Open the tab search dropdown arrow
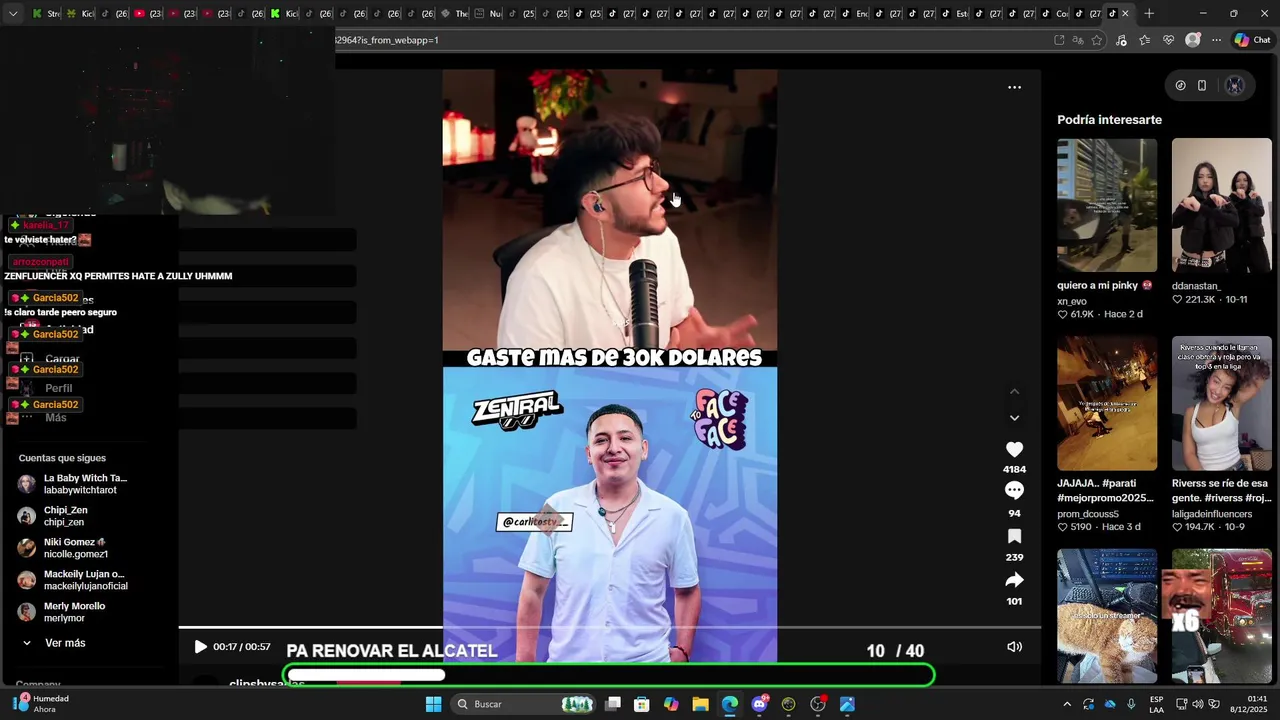Image resolution: width=1280 pixels, height=720 pixels. tap(12, 13)
